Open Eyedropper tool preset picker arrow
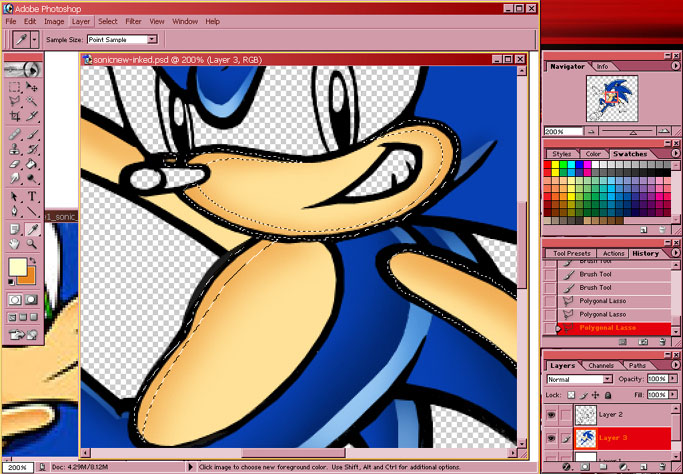This screenshot has width=683, height=474. coord(34,40)
